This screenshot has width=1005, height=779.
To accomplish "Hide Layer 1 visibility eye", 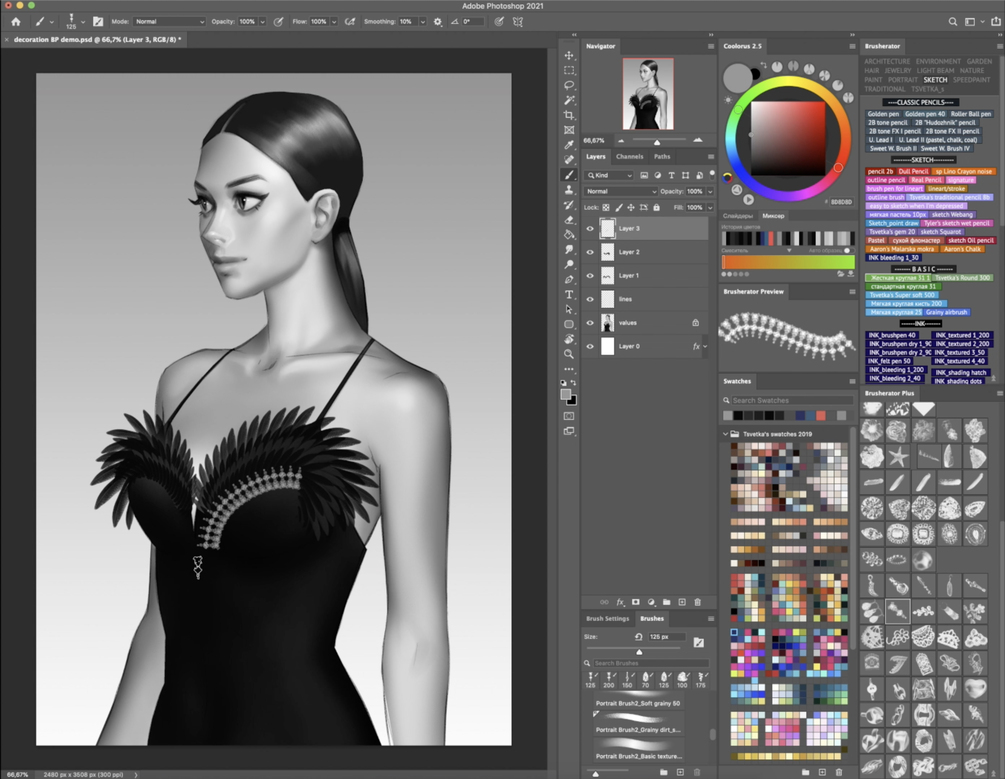I will 590,276.
